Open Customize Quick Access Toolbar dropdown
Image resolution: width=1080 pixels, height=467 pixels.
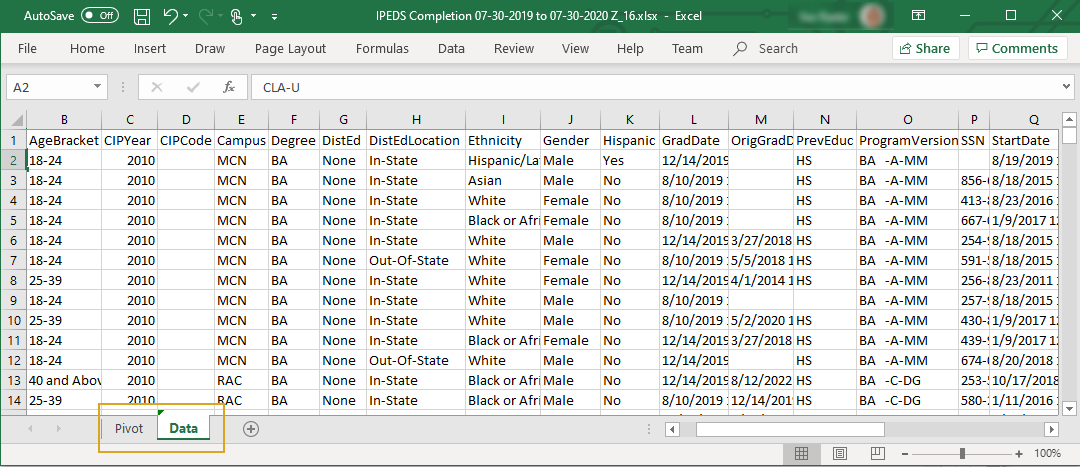pos(274,16)
